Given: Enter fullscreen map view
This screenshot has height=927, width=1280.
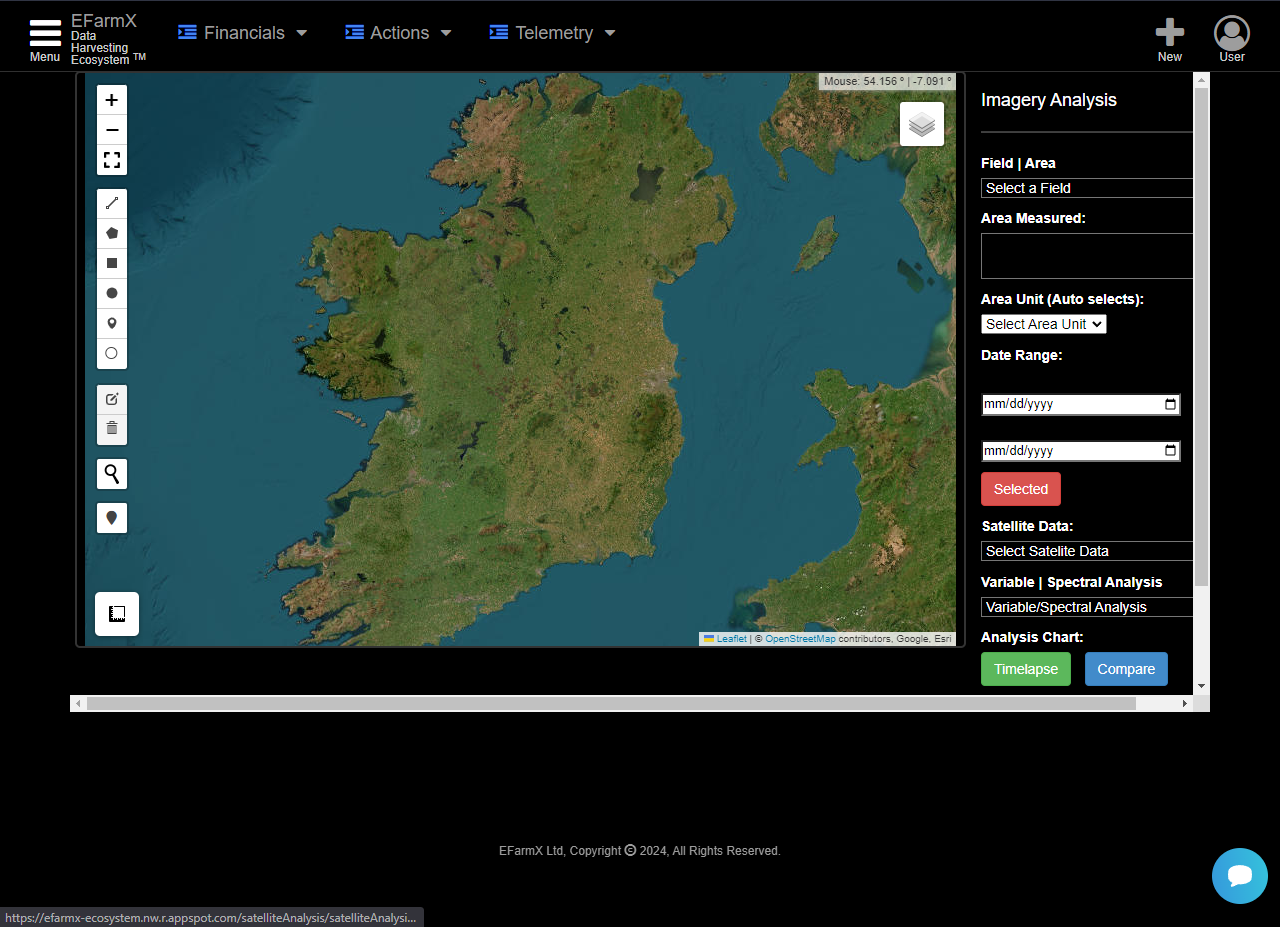Looking at the screenshot, I should 112,160.
